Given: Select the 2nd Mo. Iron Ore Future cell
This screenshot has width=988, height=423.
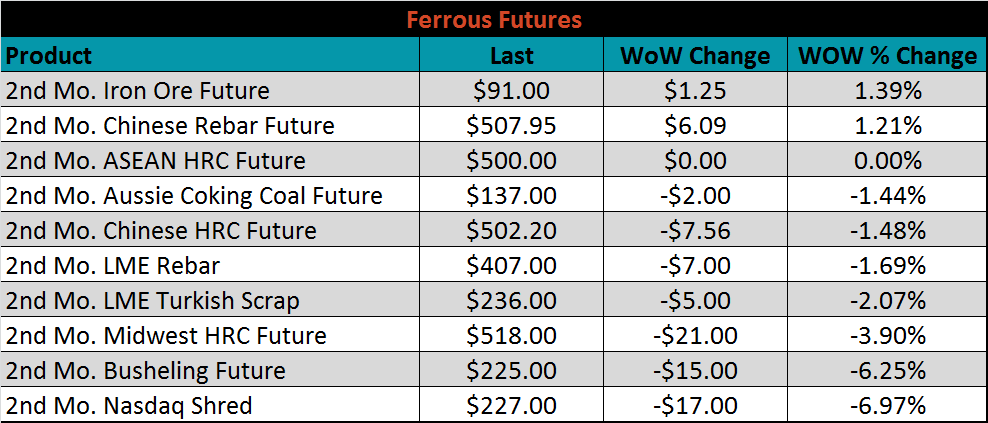Looking at the screenshot, I should (210, 90).
